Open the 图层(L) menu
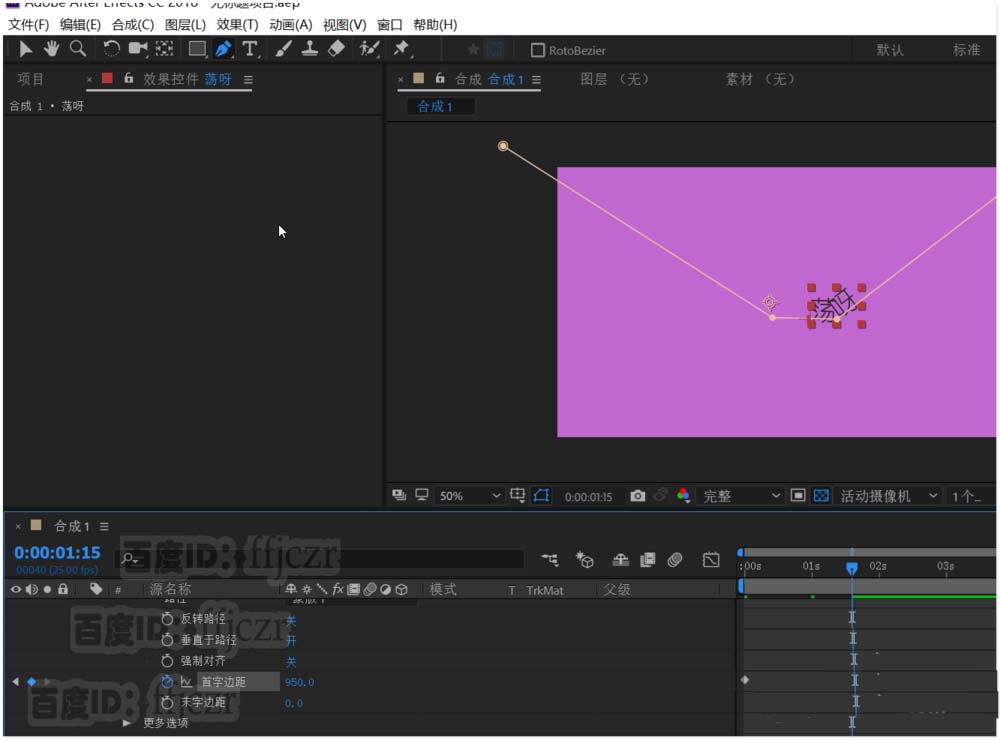Screen dimensions: 1000x740 pyautogui.click(x=185, y=25)
